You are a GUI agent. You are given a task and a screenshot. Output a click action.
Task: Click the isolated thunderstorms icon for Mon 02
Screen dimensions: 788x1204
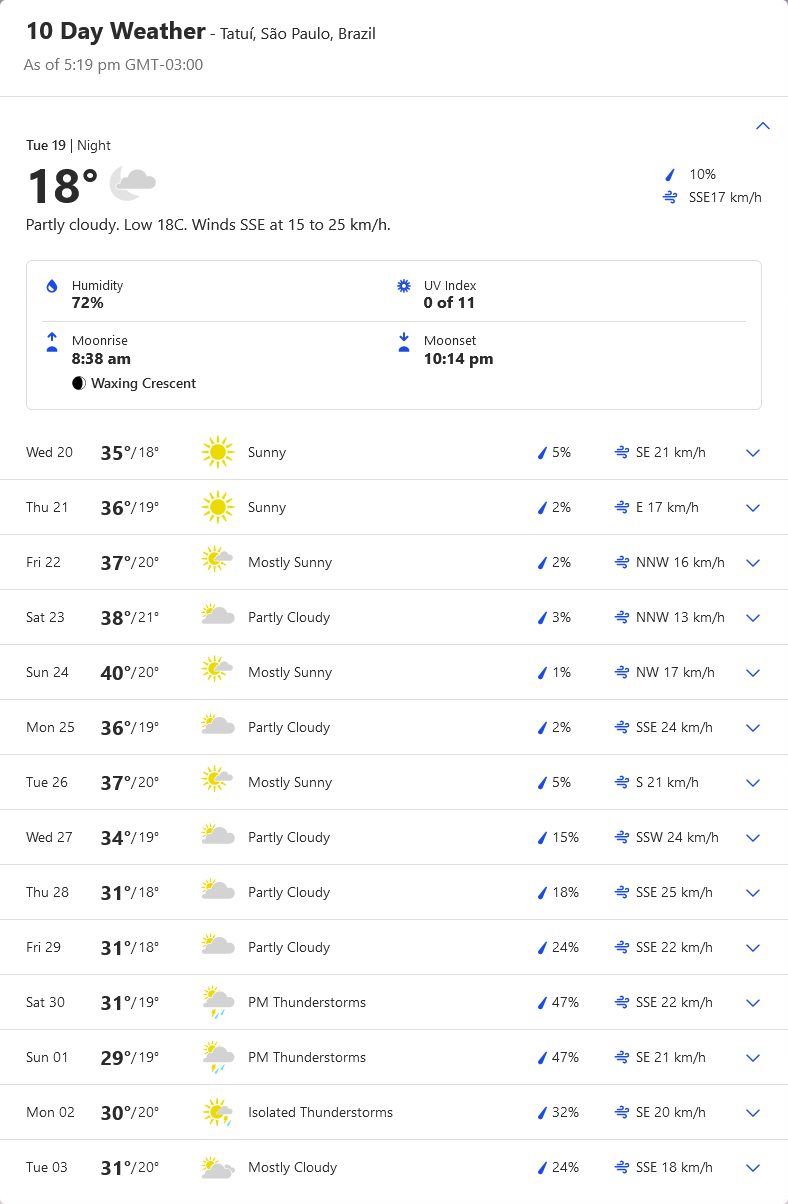pyautogui.click(x=217, y=1112)
